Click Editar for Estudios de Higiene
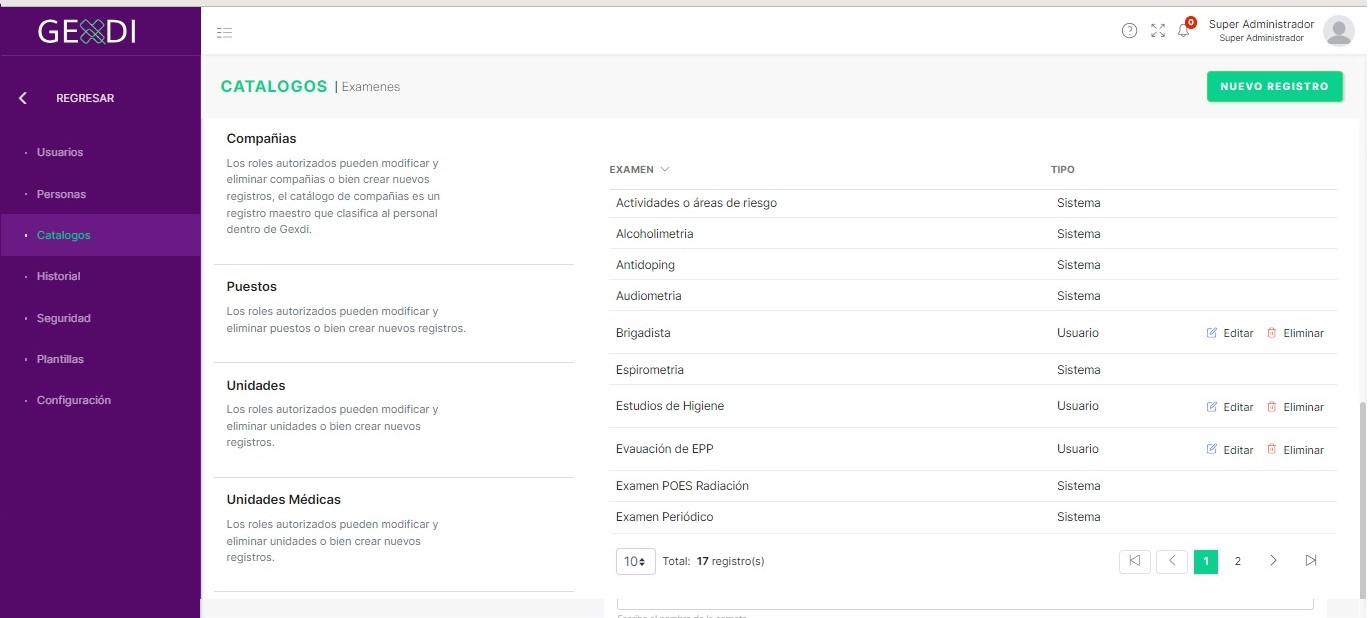 point(1238,407)
